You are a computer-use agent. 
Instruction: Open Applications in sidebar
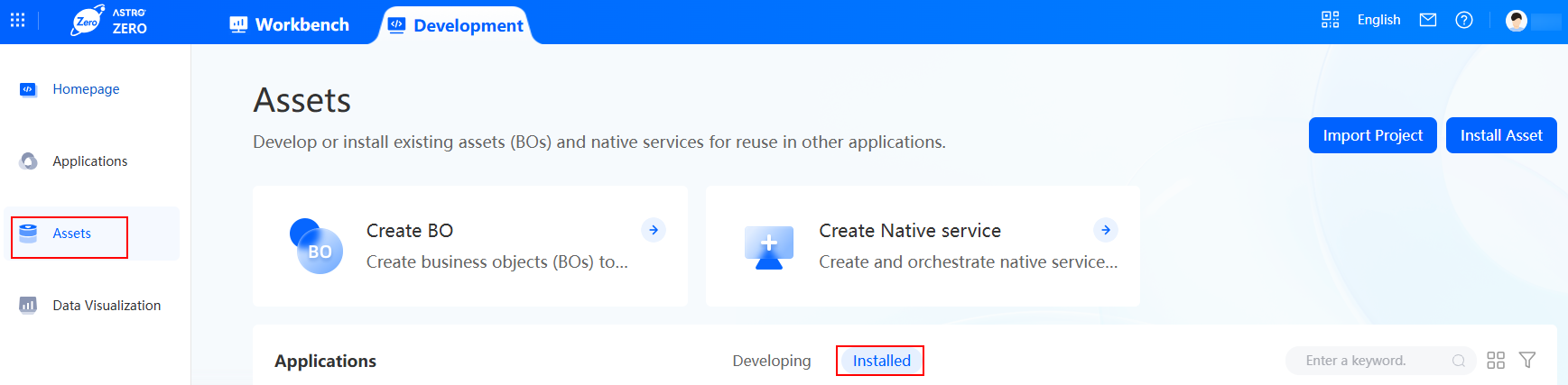tap(90, 161)
